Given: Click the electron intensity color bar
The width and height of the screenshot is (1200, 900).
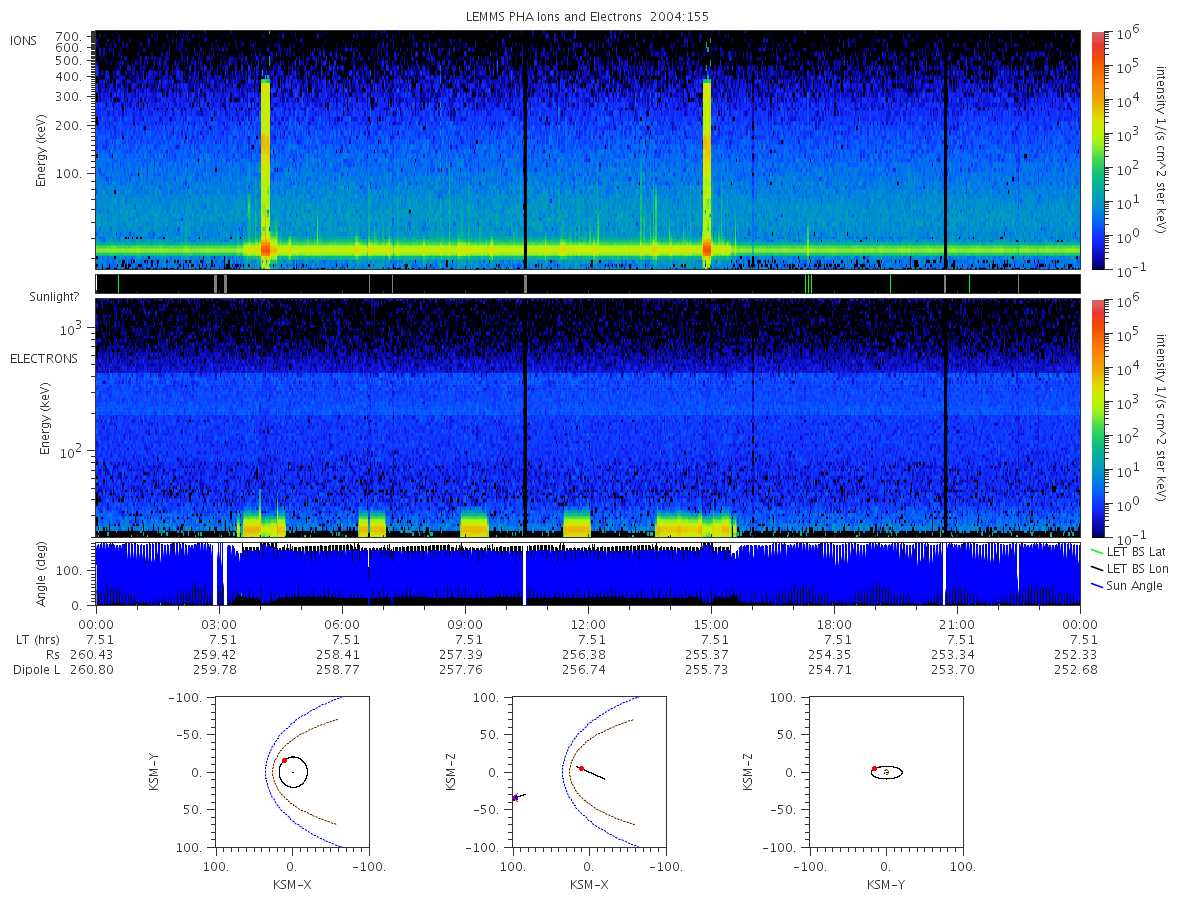Looking at the screenshot, I should pyautogui.click(x=1097, y=418).
